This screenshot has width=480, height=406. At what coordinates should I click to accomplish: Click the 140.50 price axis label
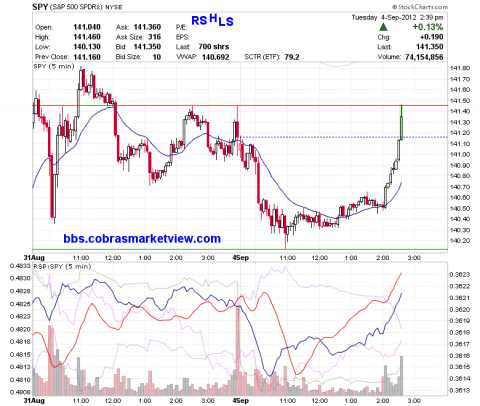(x=460, y=209)
